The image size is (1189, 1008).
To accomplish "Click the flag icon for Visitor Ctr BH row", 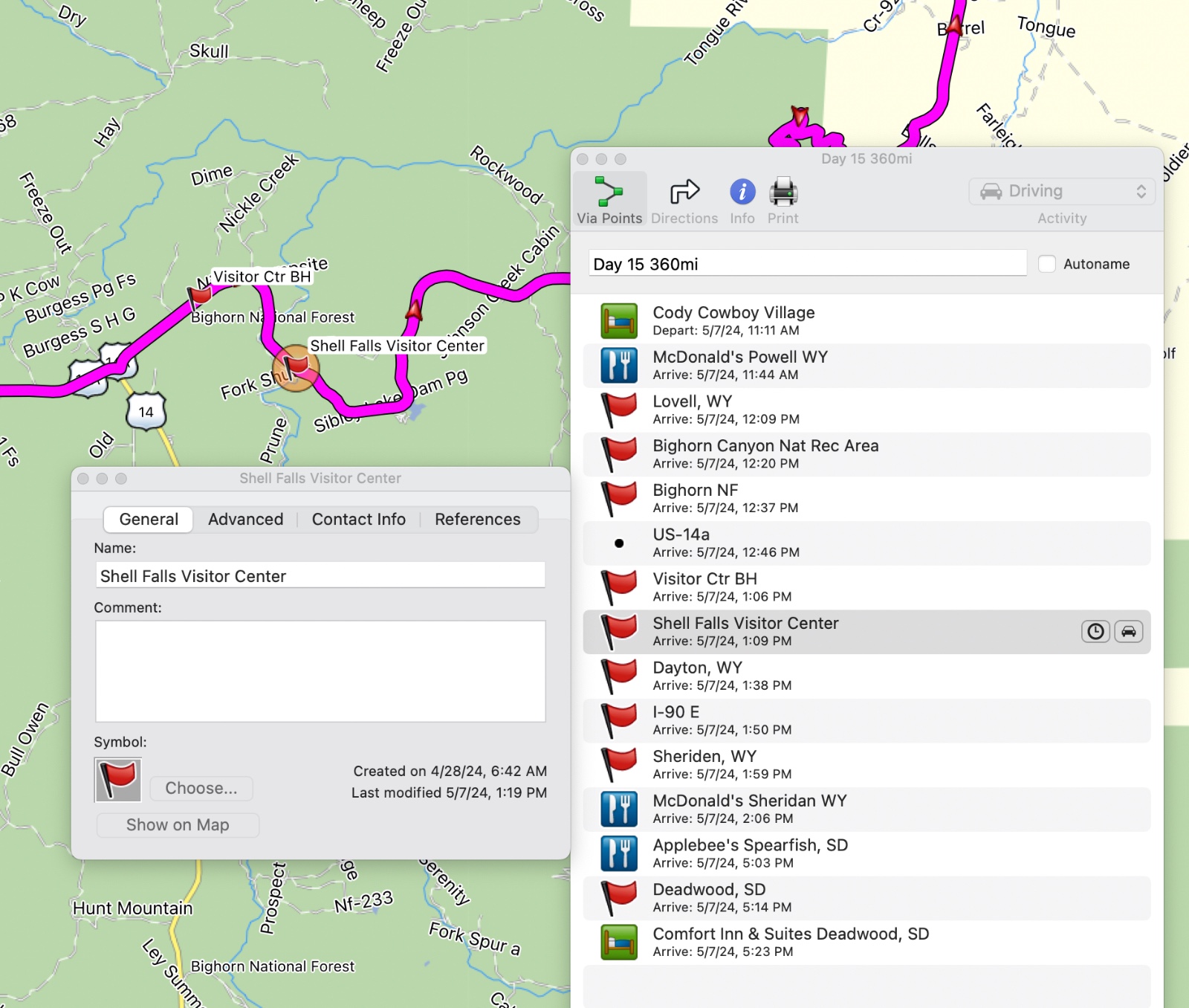I will point(619,587).
